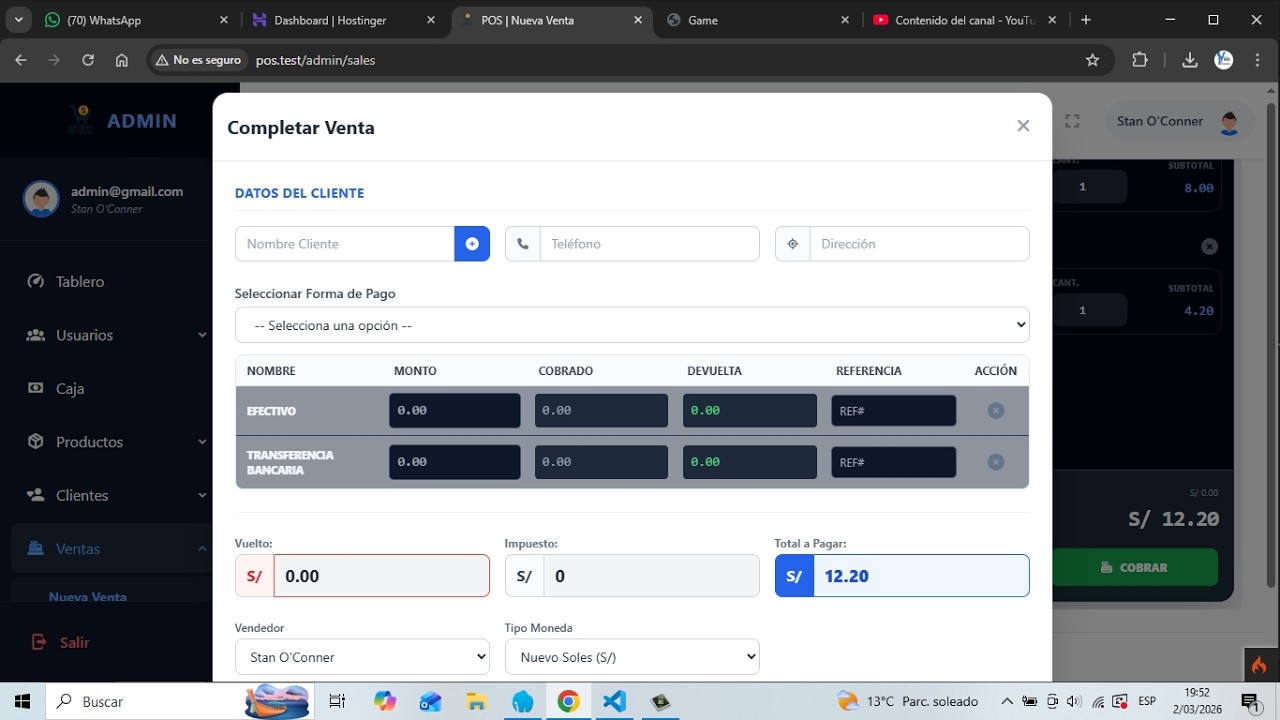The height and width of the screenshot is (720, 1280).
Task: Click the Total a Pagar field
Action: (921, 576)
